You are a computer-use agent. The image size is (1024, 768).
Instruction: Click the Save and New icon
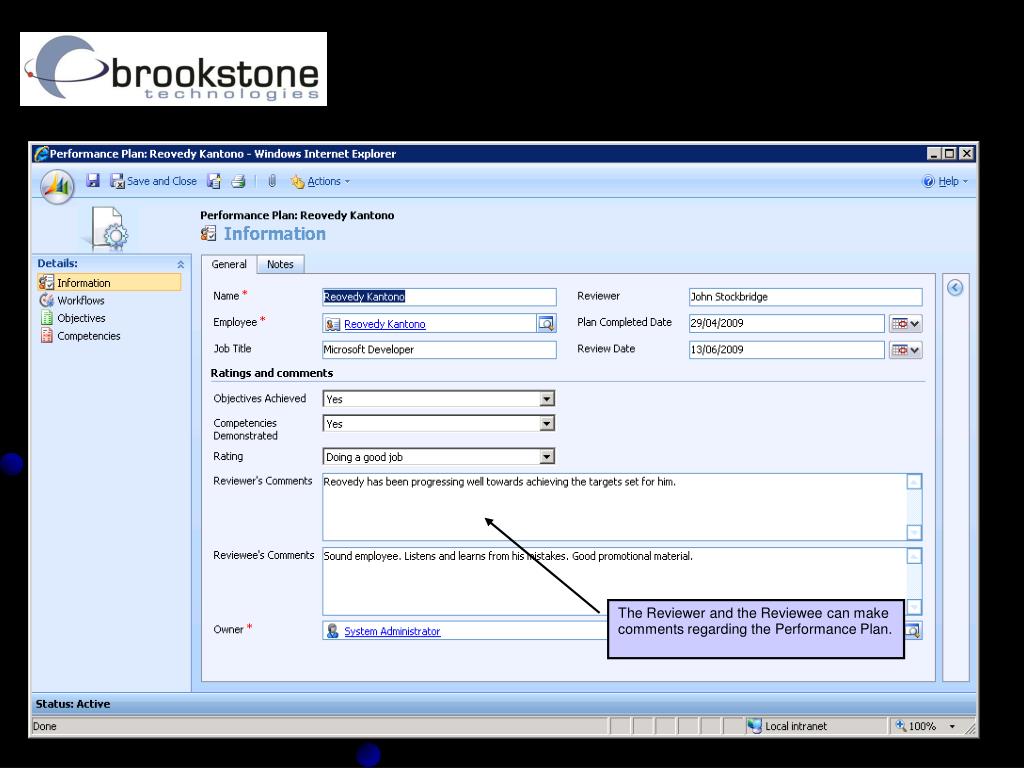point(214,181)
